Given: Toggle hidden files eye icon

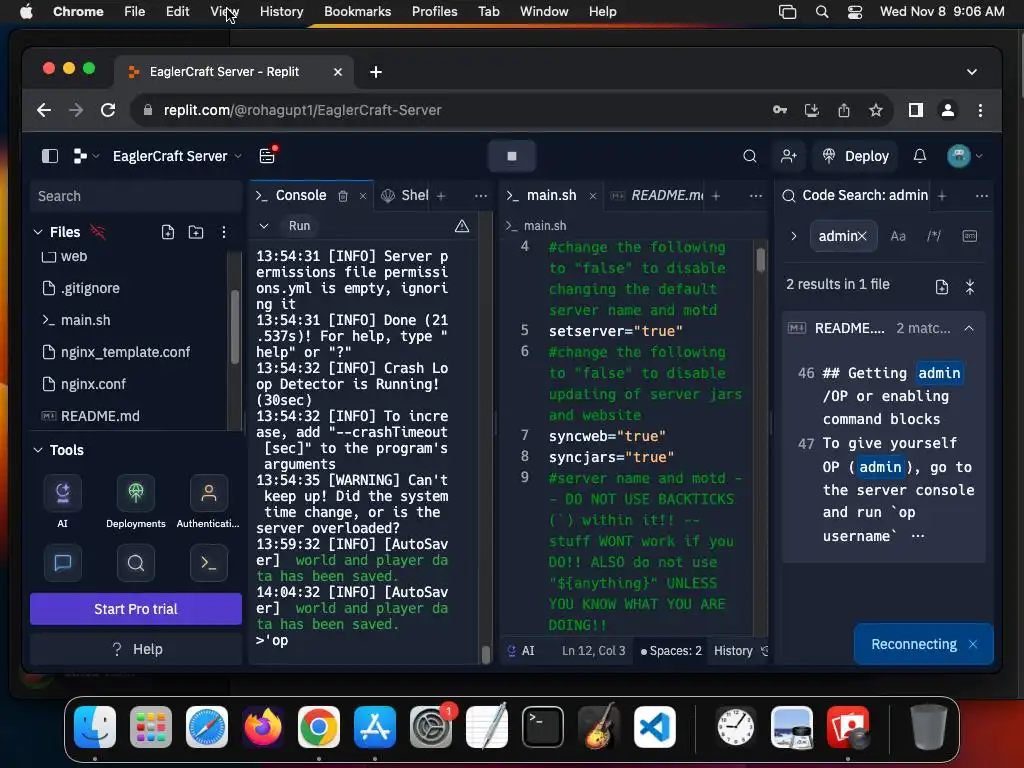Looking at the screenshot, I should click(x=98, y=232).
